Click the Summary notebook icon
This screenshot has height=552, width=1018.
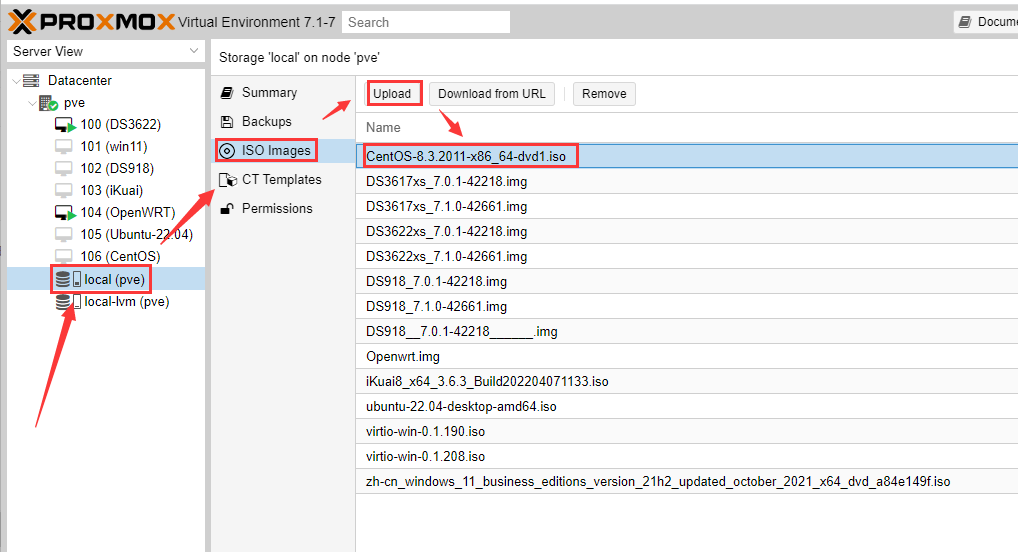[226, 93]
